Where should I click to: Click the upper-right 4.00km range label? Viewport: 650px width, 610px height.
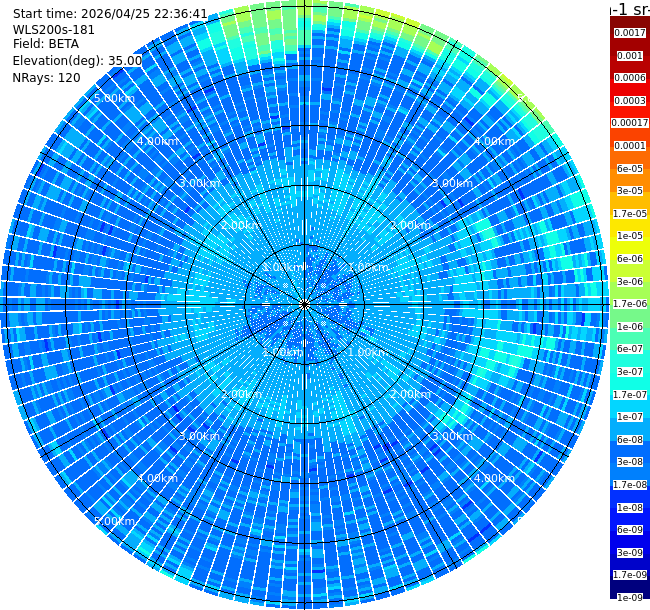tap(494, 141)
